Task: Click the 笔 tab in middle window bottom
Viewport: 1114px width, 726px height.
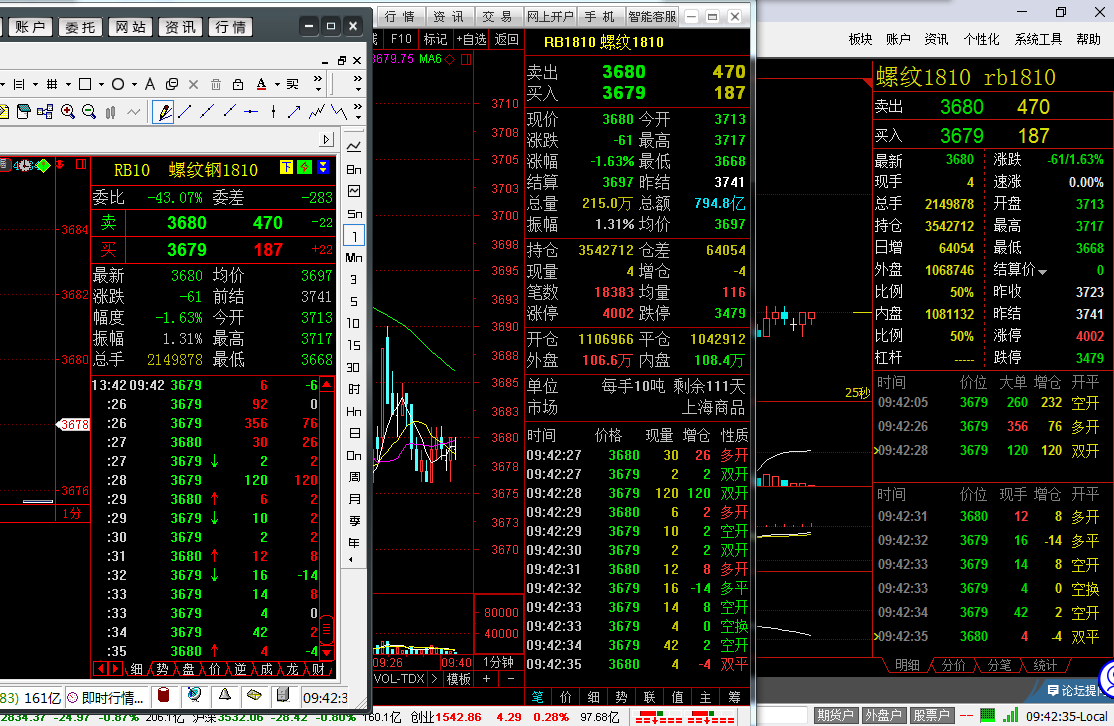Action: [x=537, y=697]
